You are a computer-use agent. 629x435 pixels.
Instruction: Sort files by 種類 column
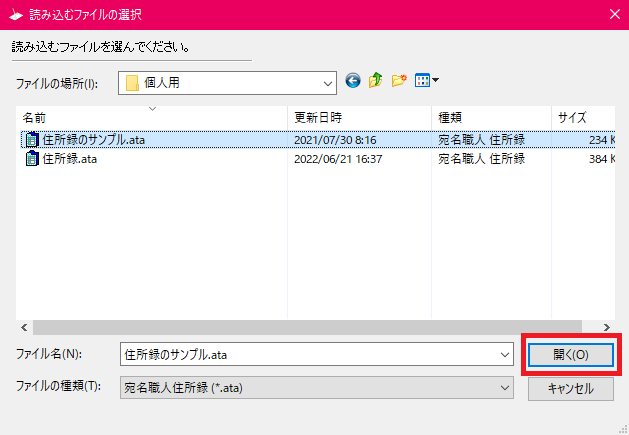pyautogui.click(x=491, y=118)
